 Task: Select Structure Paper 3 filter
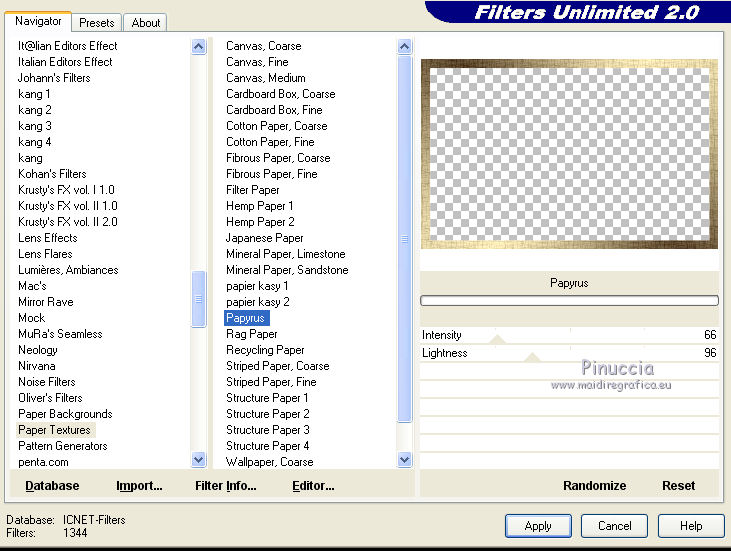[268, 430]
